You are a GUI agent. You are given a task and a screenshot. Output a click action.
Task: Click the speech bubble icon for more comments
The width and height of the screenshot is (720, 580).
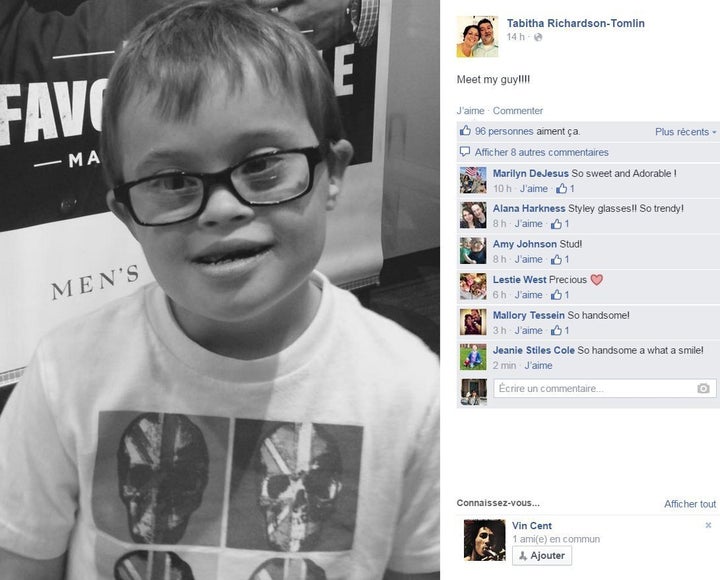tap(465, 152)
